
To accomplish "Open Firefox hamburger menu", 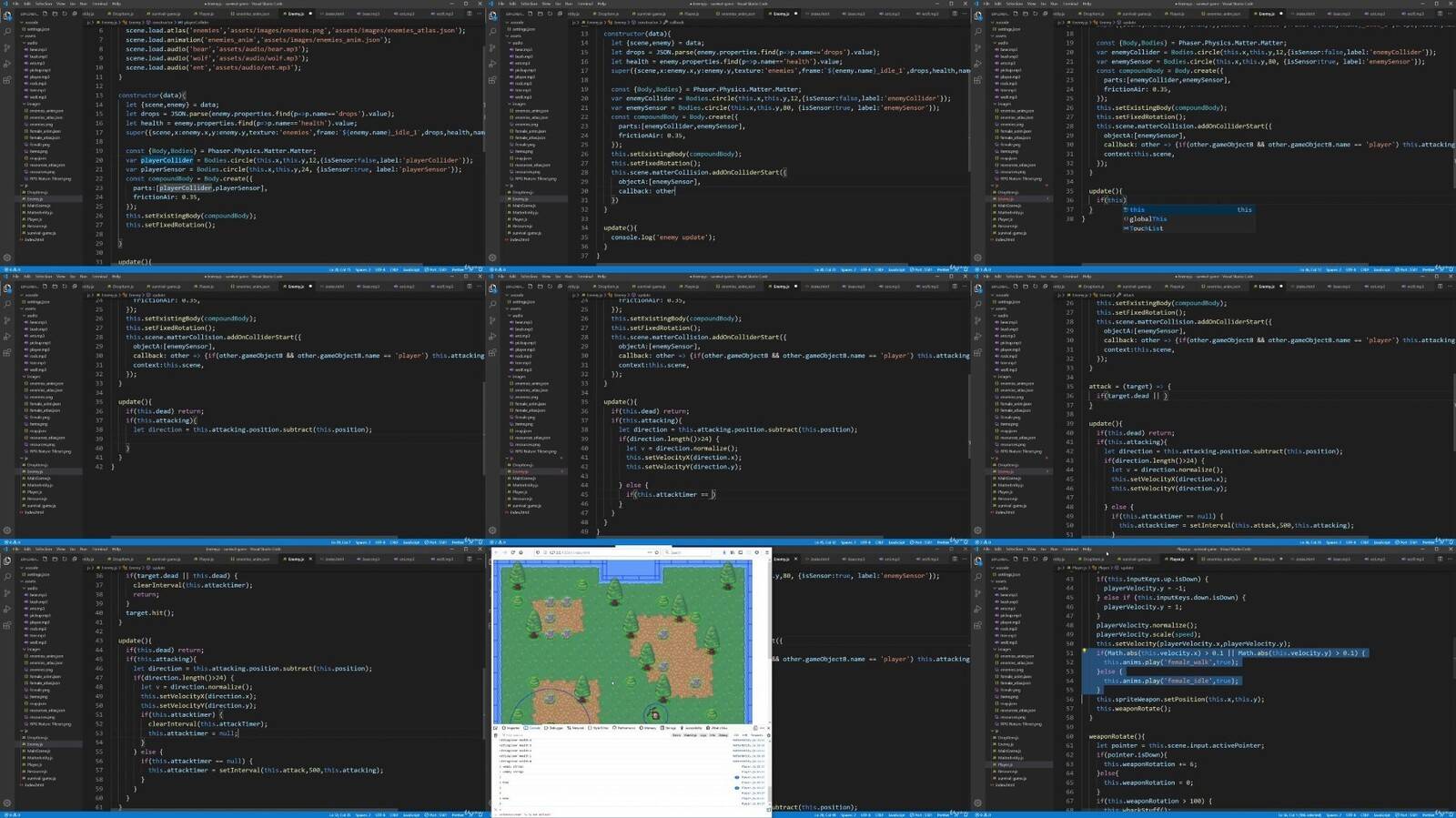I will pos(767,552).
